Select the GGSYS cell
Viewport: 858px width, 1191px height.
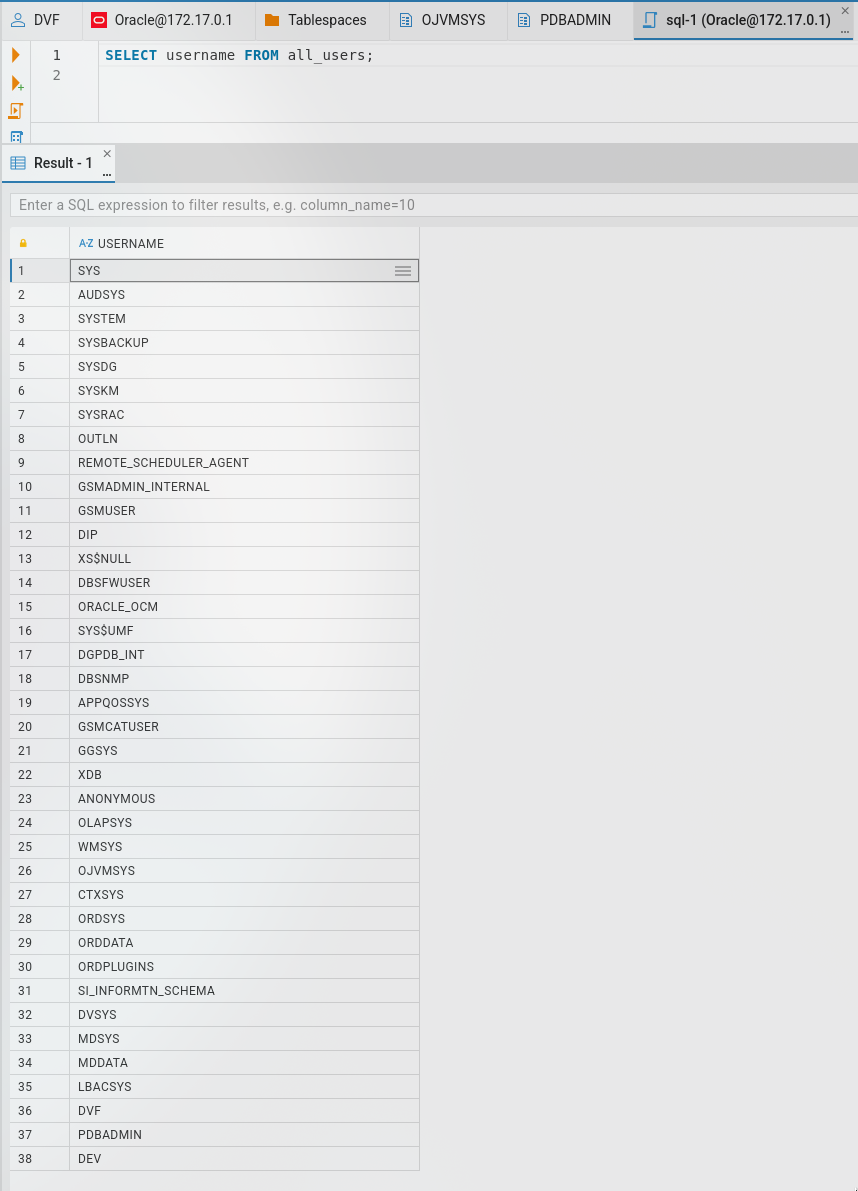click(244, 750)
